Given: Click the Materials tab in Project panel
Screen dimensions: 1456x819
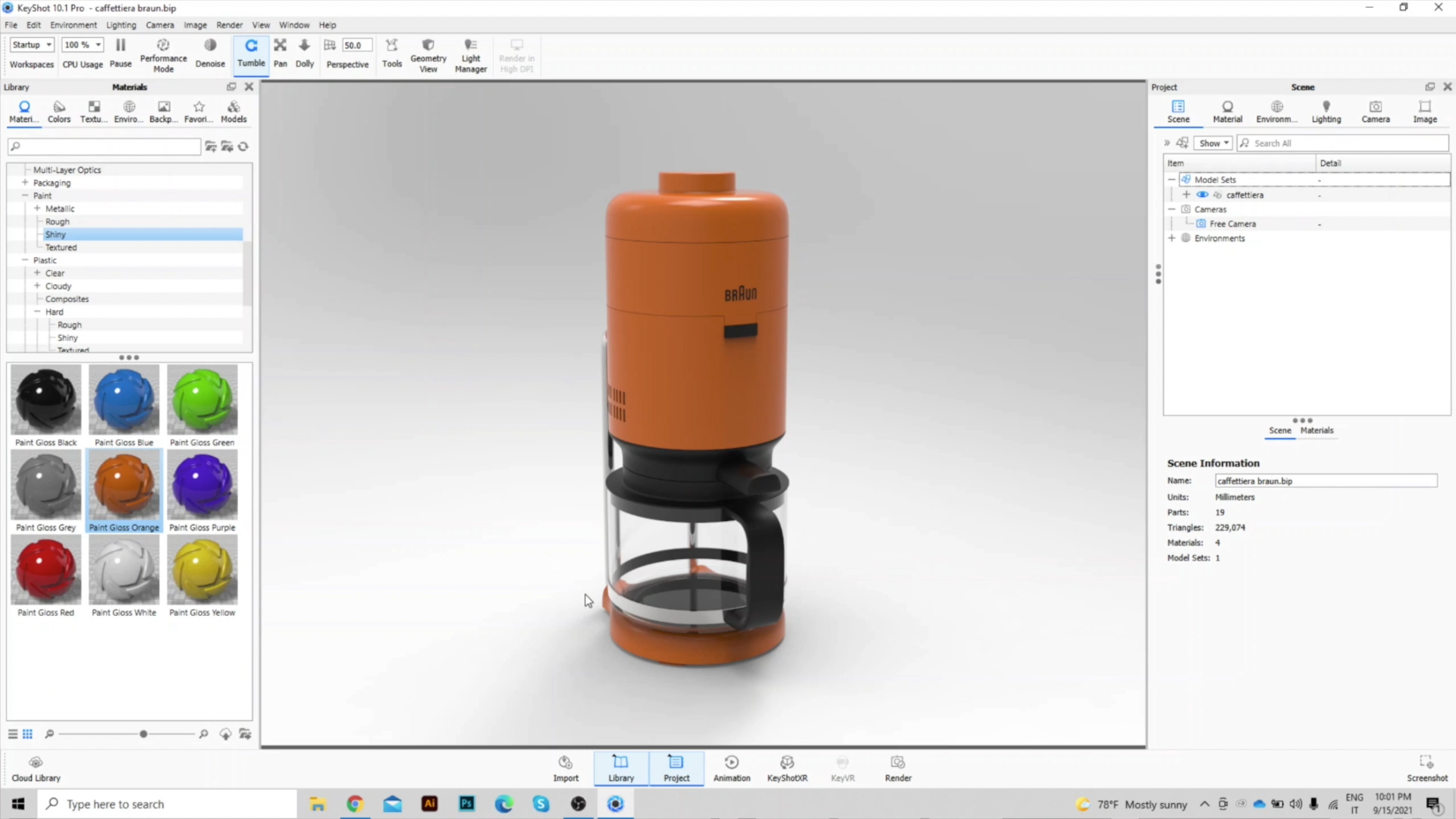Looking at the screenshot, I should click(1317, 430).
